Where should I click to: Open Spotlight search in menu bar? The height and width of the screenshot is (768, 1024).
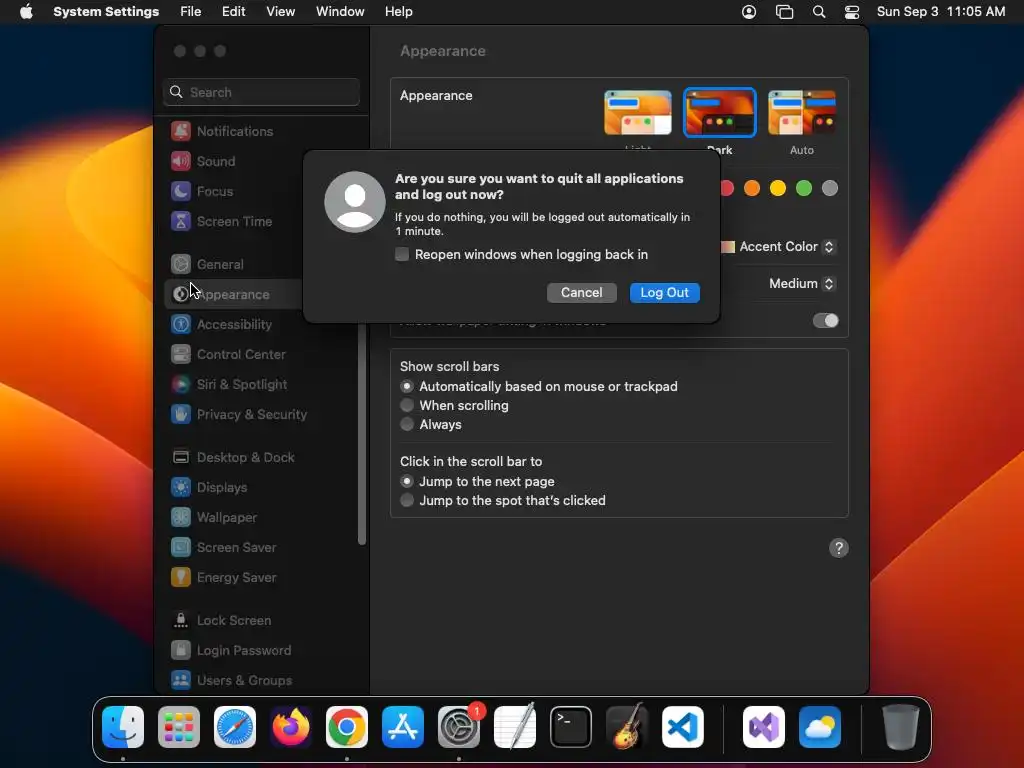819,12
